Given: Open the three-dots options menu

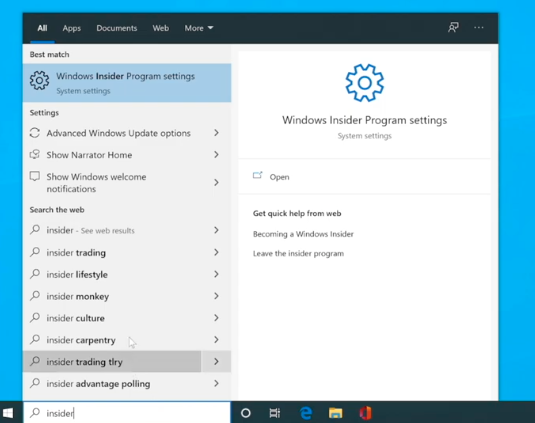Looking at the screenshot, I should 479,27.
